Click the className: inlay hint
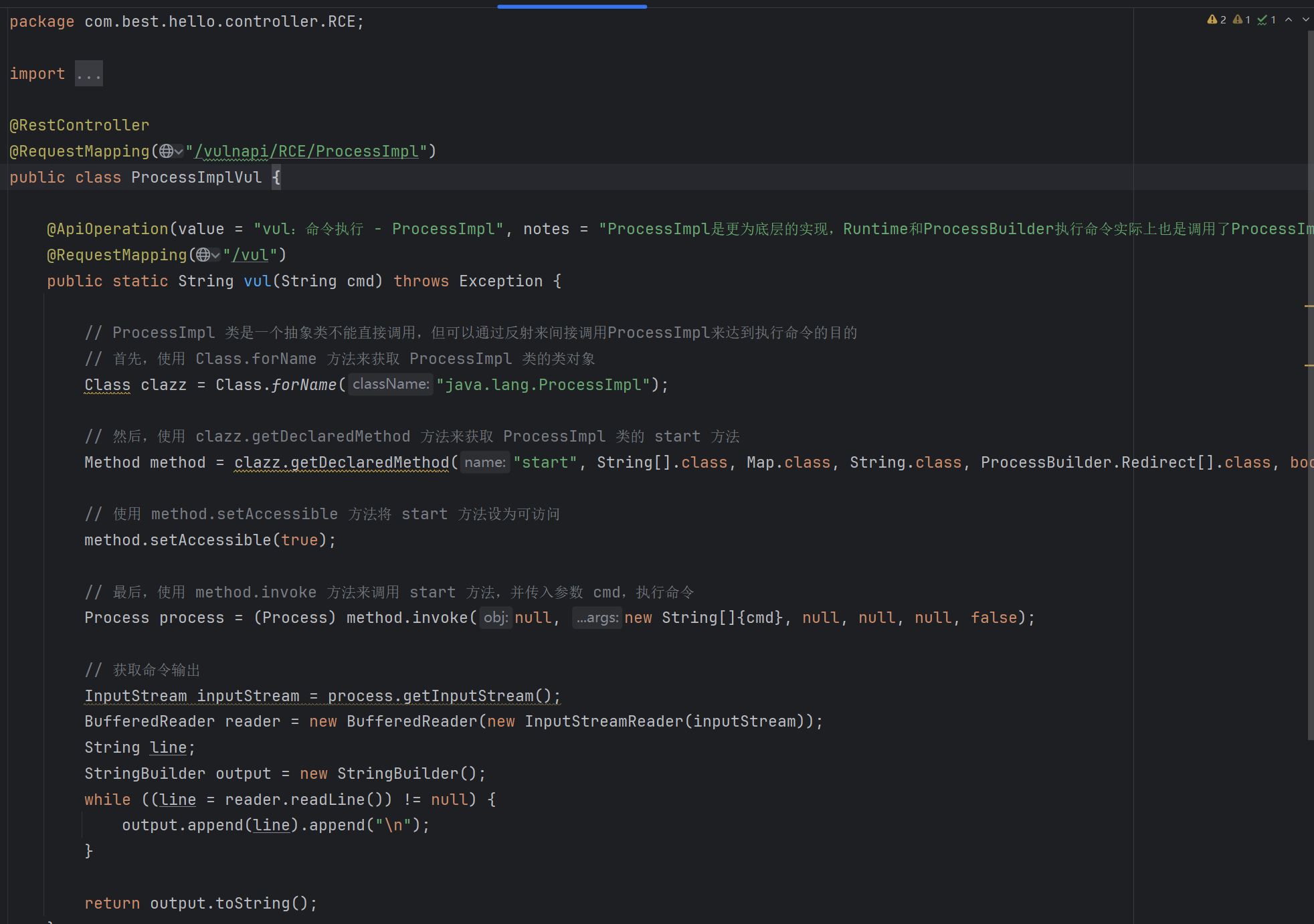Viewport: 1314px width, 924px height. (x=391, y=385)
